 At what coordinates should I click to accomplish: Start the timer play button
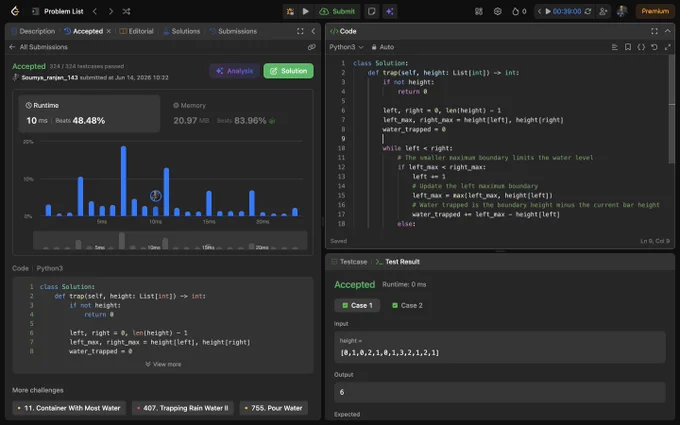pos(548,11)
